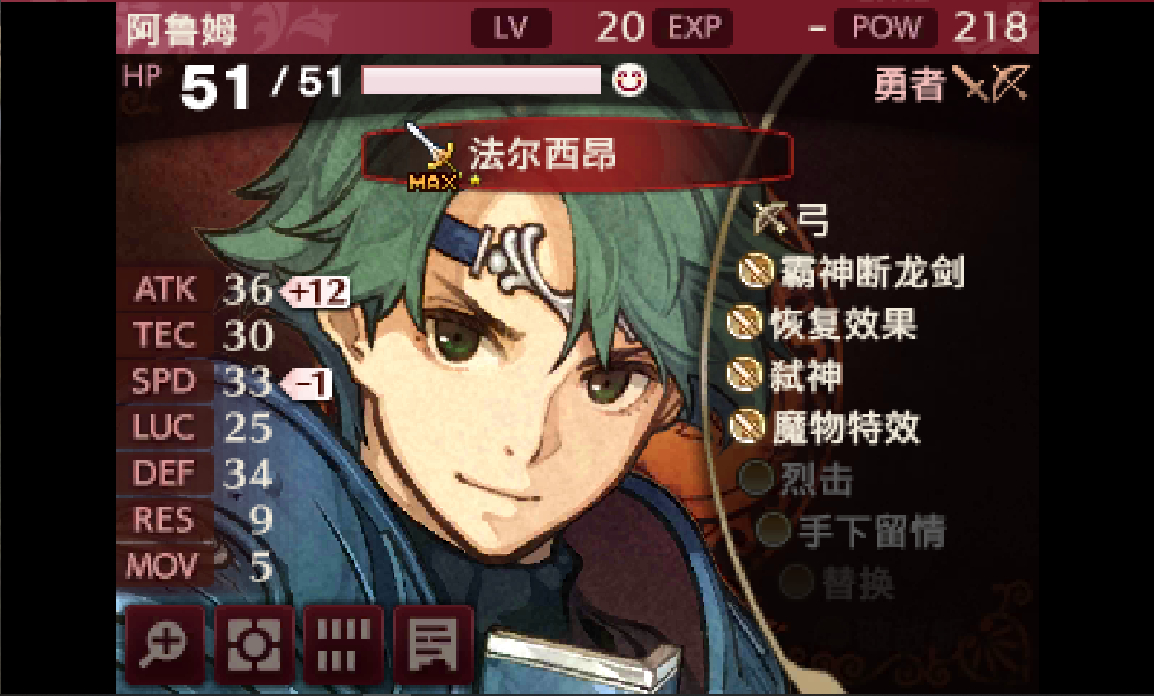Image resolution: width=1154 pixels, height=696 pixels.
Task: Tap the SPD -1 penalty tag
Action: (308, 384)
